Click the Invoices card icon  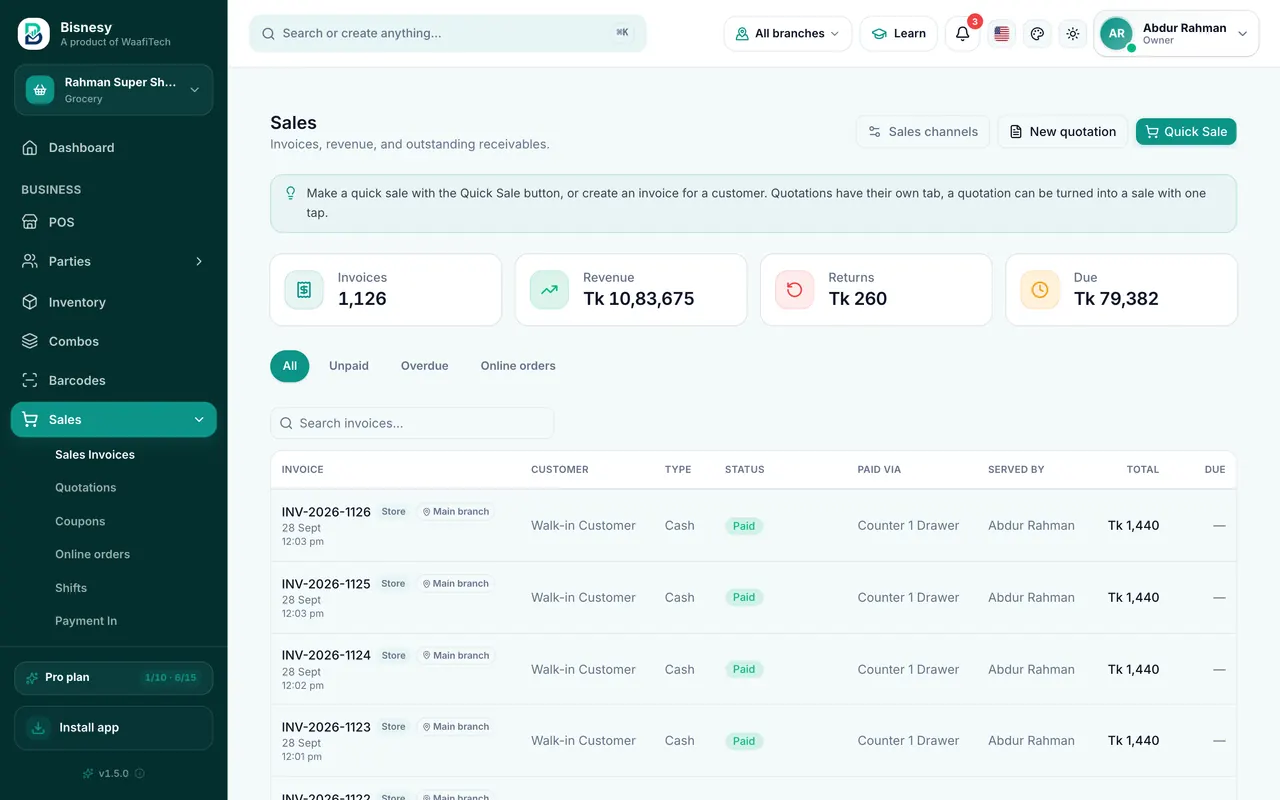(304, 290)
